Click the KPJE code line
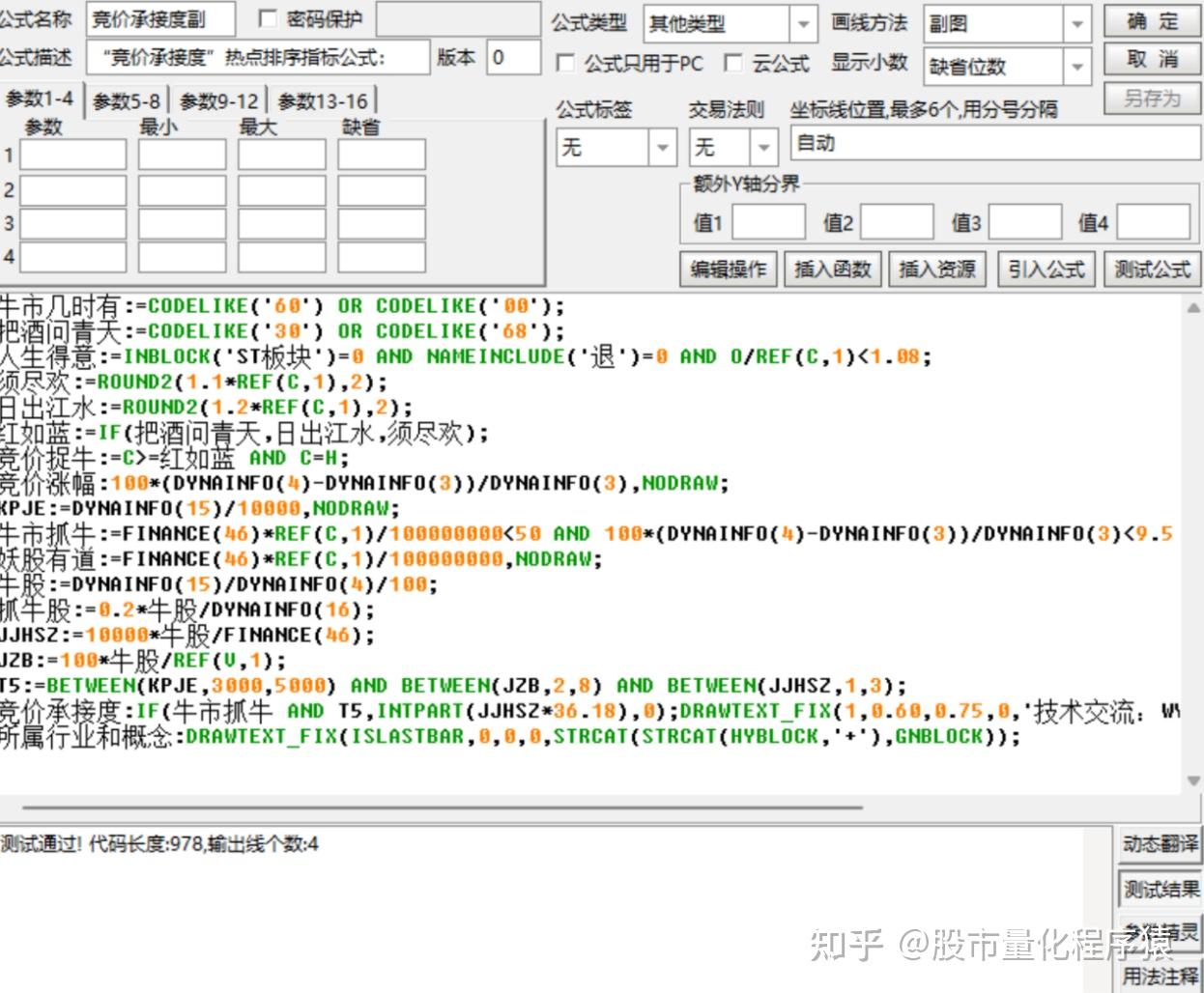Screen dimensions: 1204x993 200,508
